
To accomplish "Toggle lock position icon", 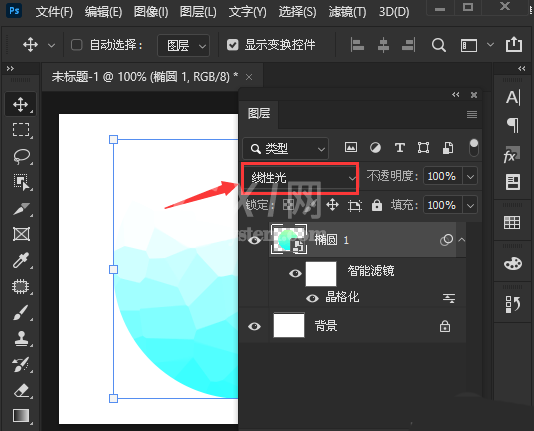I will tap(332, 205).
